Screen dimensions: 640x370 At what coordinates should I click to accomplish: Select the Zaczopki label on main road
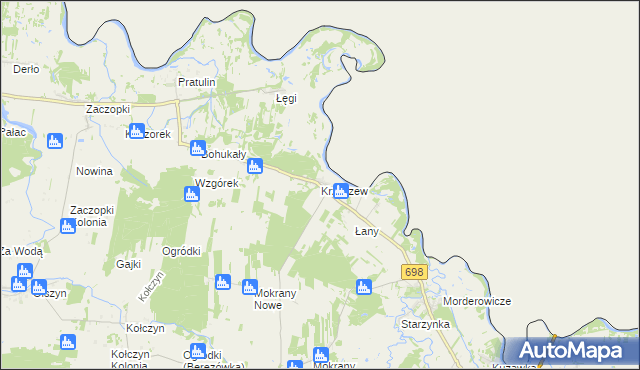coord(108,109)
